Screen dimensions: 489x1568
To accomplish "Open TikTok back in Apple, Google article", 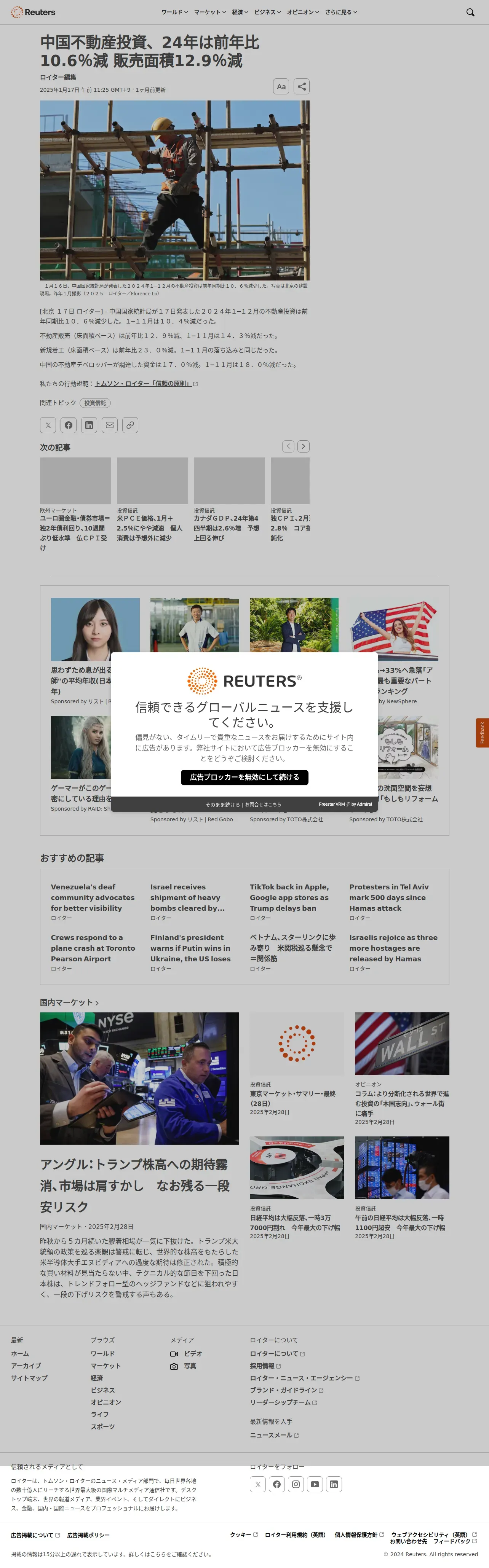I will (x=289, y=897).
